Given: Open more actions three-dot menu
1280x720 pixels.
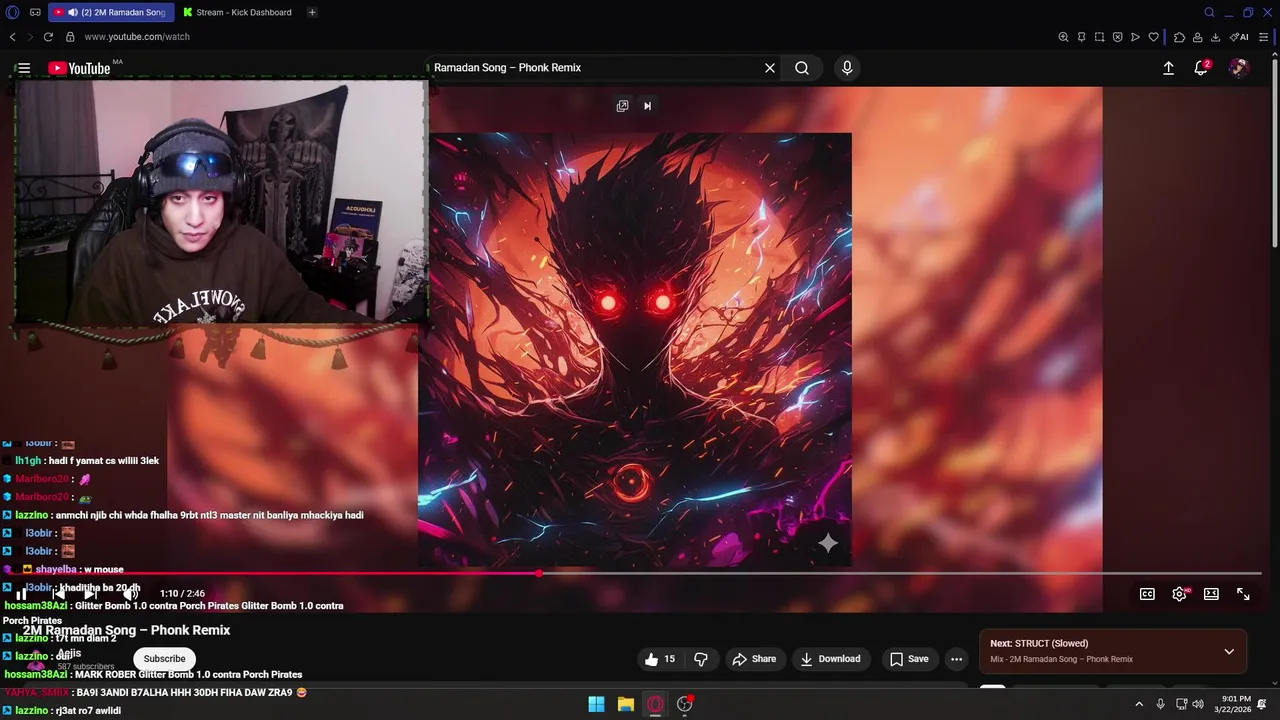Looking at the screenshot, I should (957, 659).
